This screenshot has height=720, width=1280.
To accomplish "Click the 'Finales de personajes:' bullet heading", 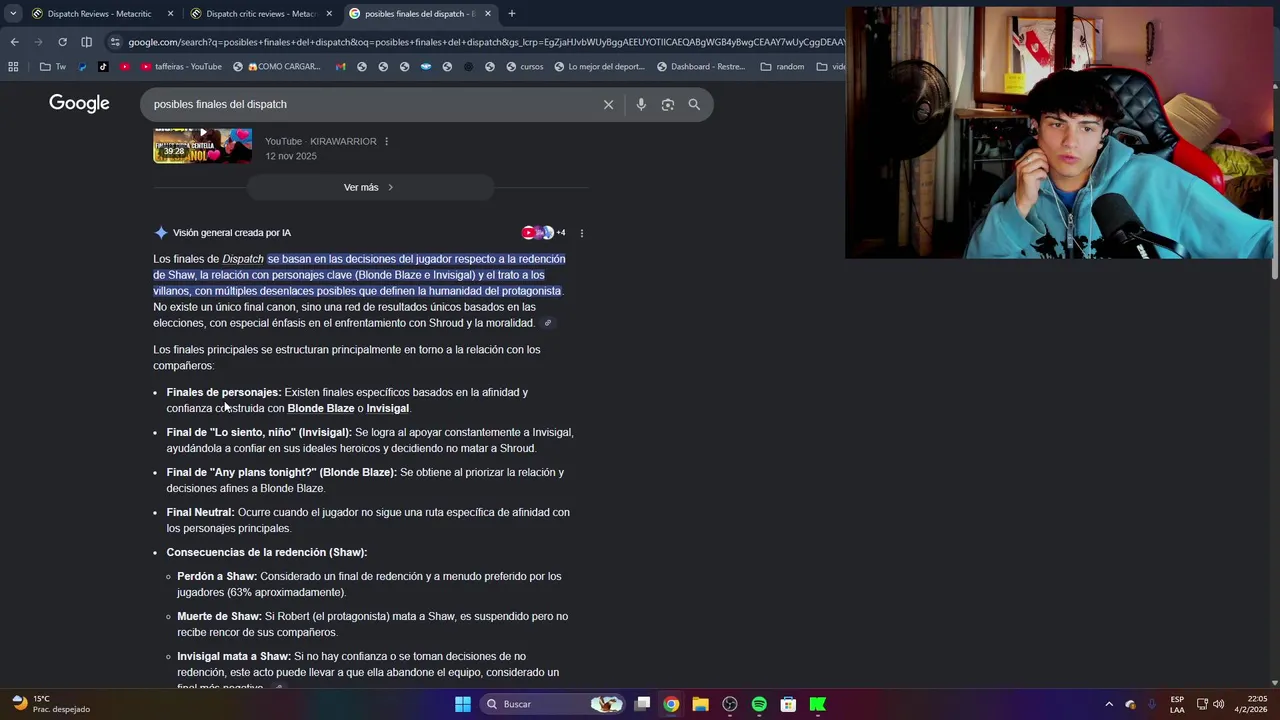I will [x=224, y=392].
